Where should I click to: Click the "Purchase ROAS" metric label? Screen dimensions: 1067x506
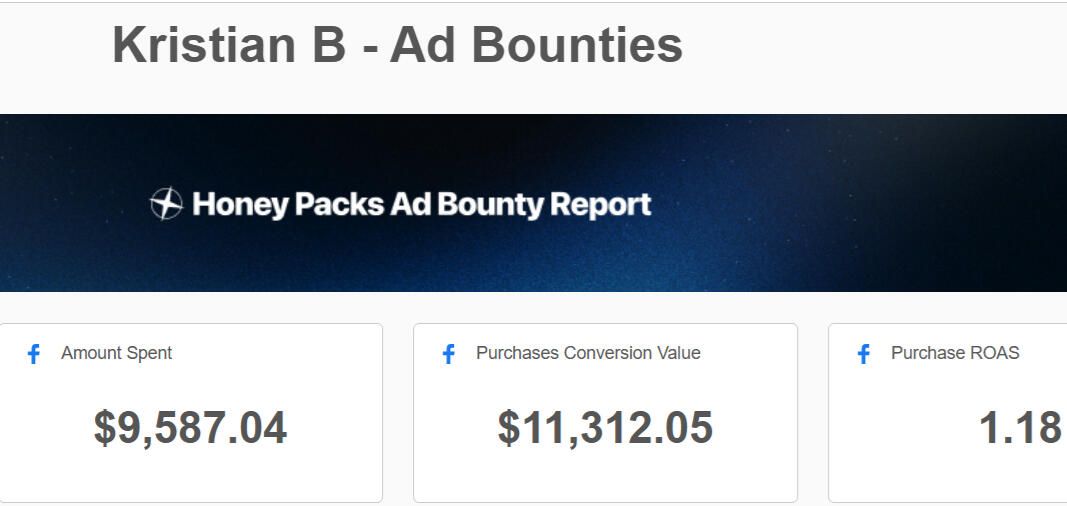click(955, 353)
